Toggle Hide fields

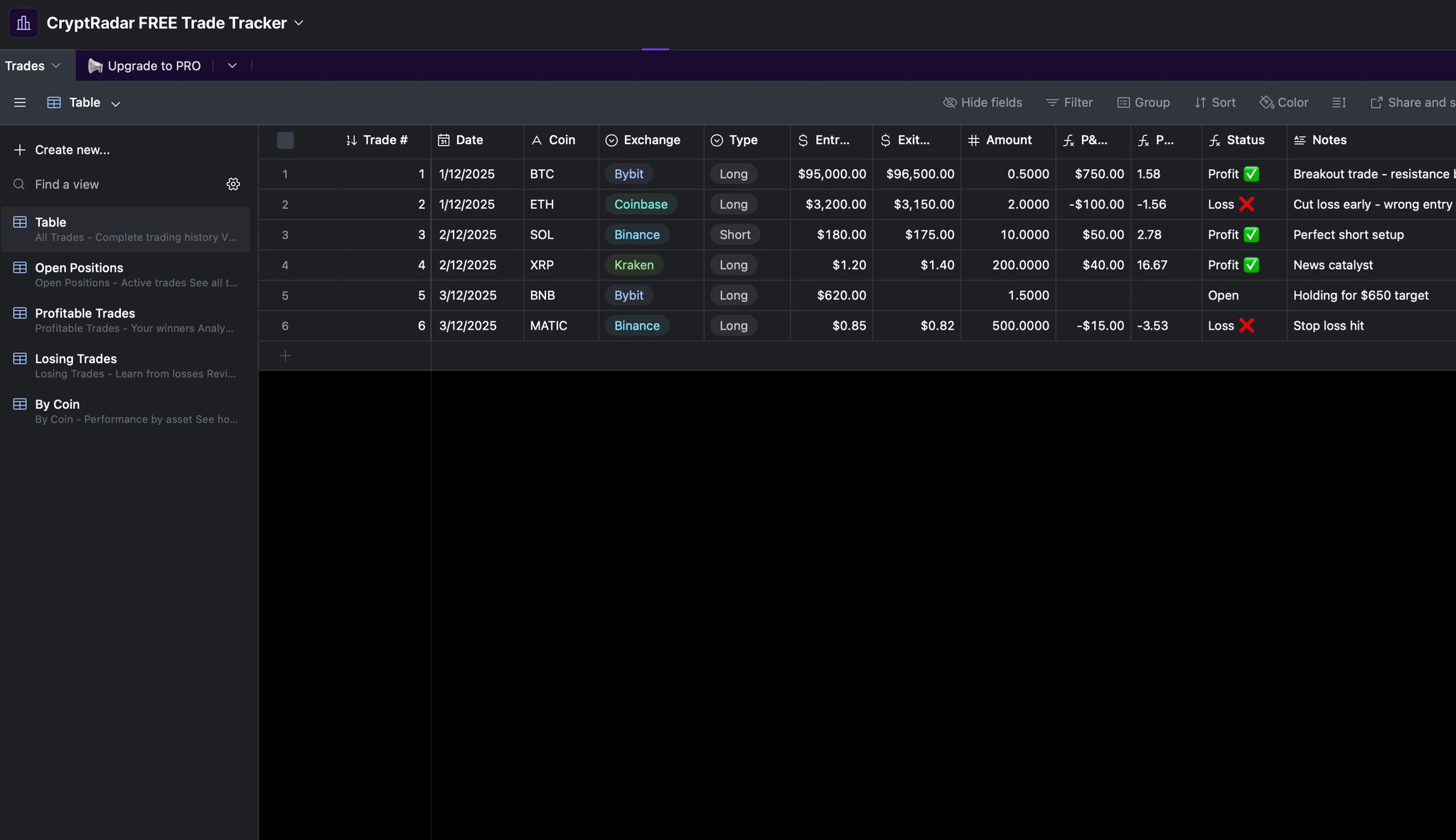click(983, 102)
